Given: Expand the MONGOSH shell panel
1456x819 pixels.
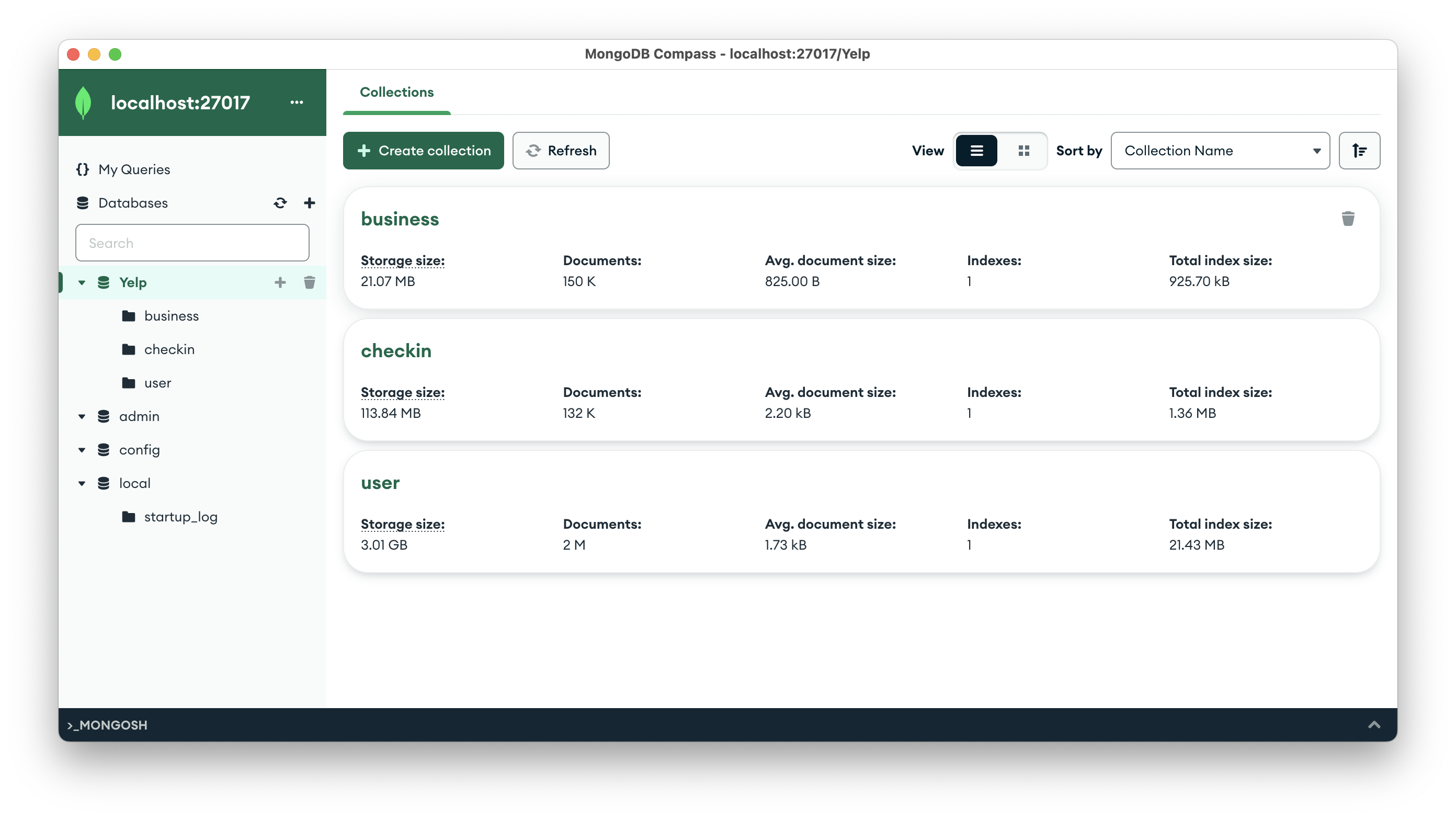Looking at the screenshot, I should [x=1373, y=725].
